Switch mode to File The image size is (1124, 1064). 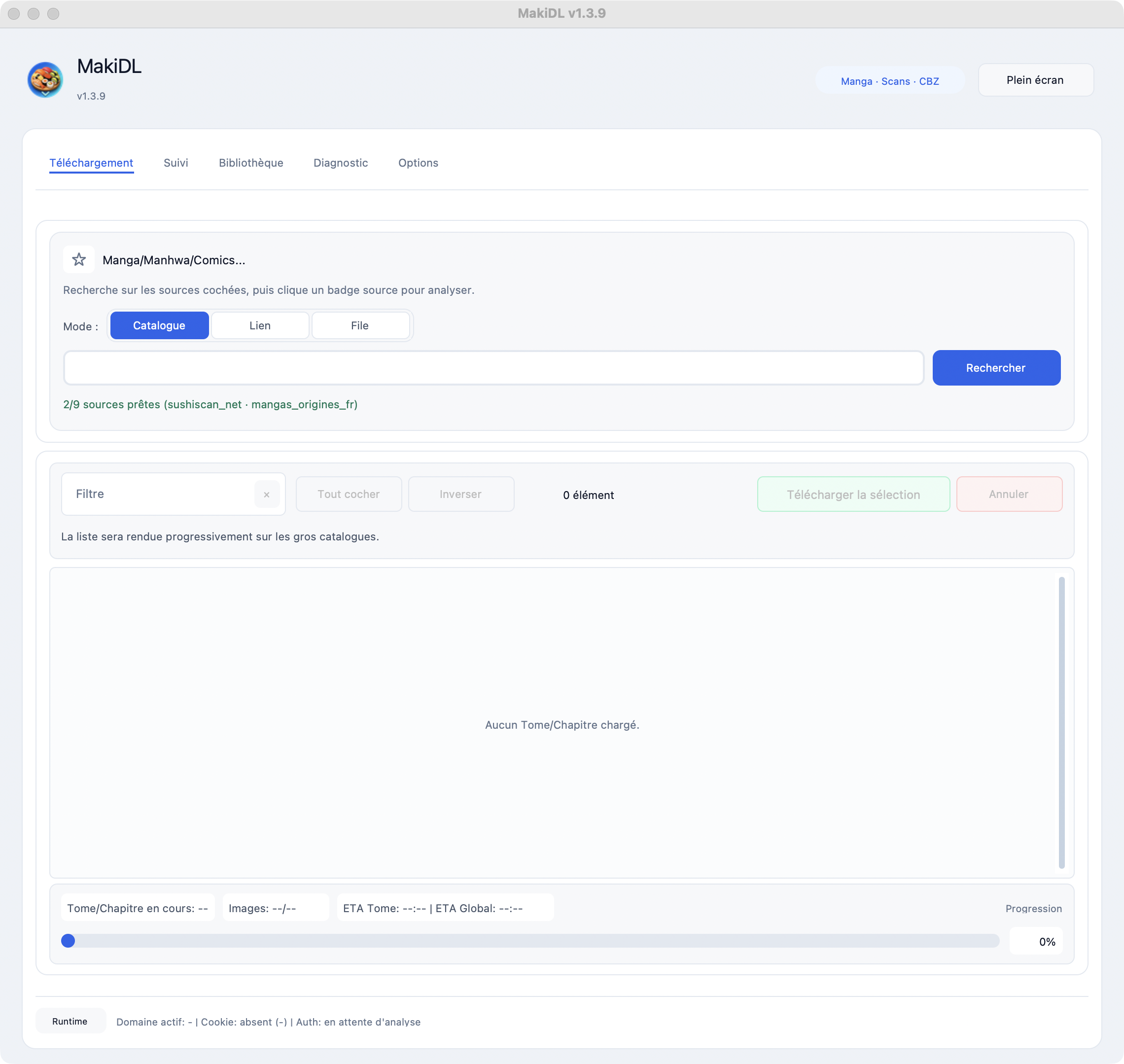pyautogui.click(x=360, y=325)
